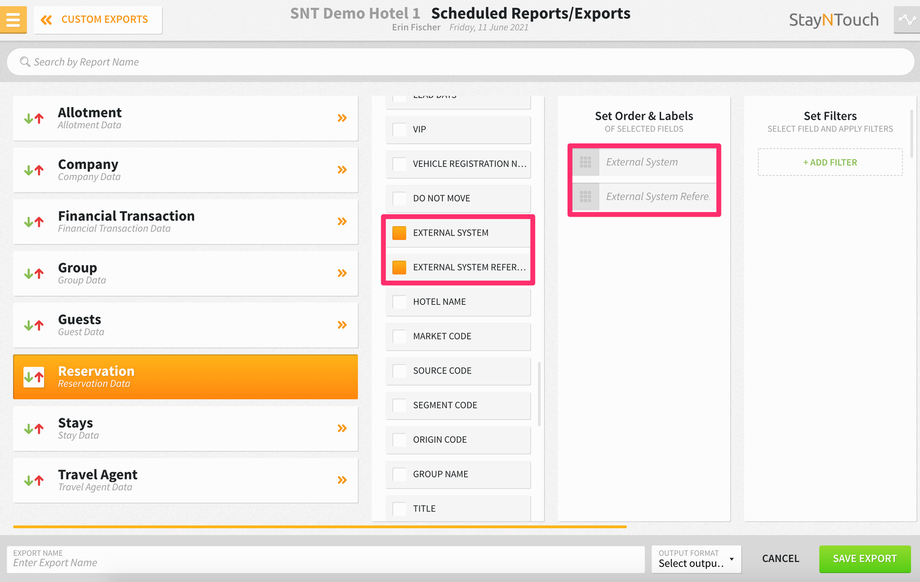Grab the External System drag handle

point(586,162)
